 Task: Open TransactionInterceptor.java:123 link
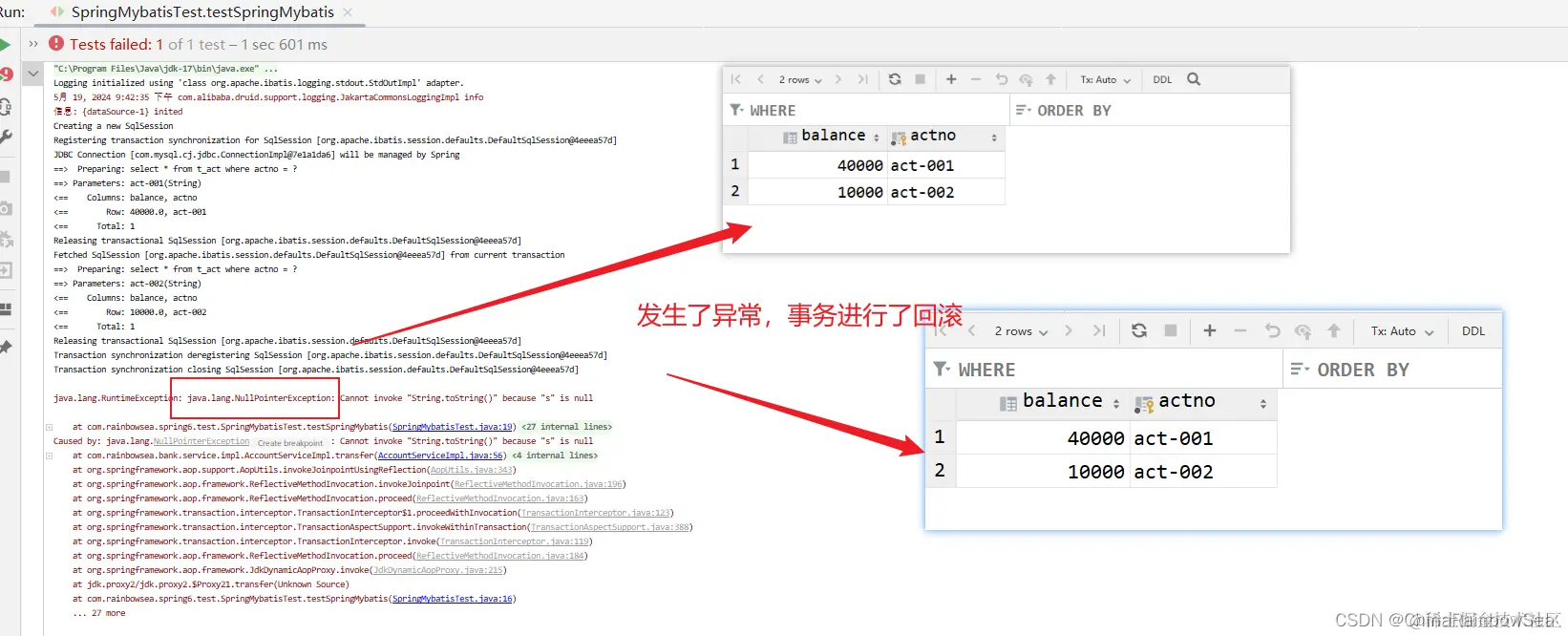[596, 513]
